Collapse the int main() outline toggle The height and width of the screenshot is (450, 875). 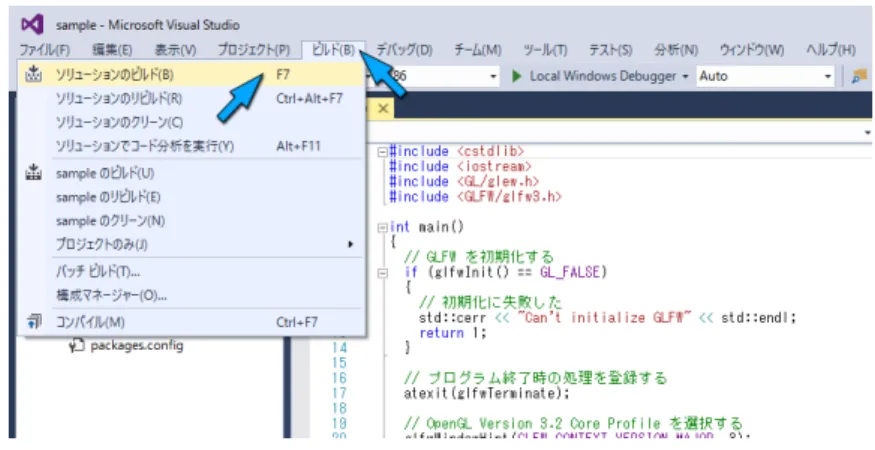tap(382, 227)
